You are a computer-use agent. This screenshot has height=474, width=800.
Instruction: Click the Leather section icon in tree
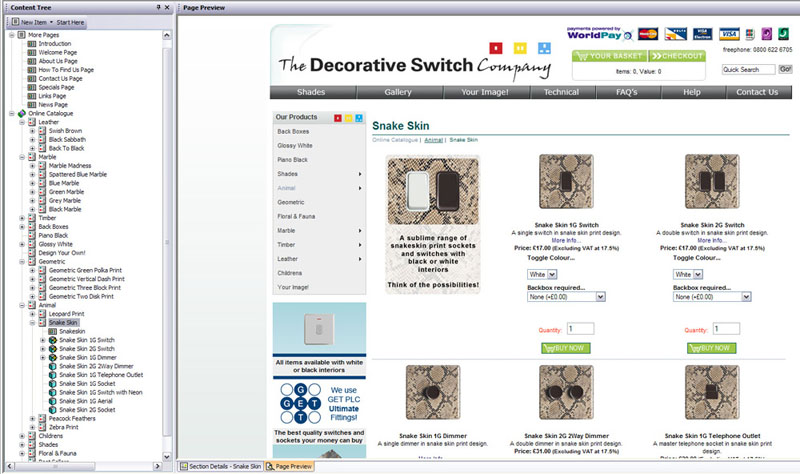32,122
